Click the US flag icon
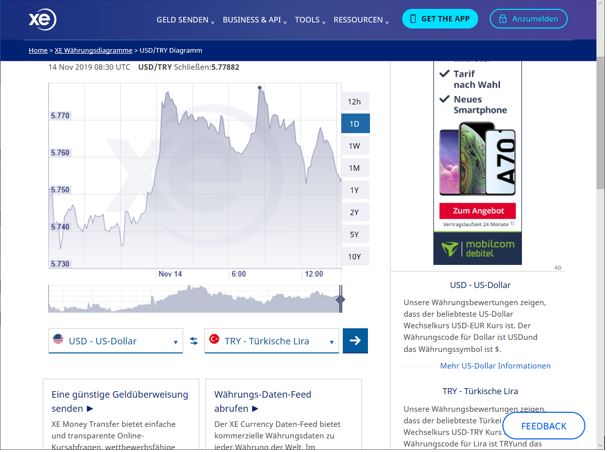Image resolution: width=607 pixels, height=452 pixels. (58, 339)
